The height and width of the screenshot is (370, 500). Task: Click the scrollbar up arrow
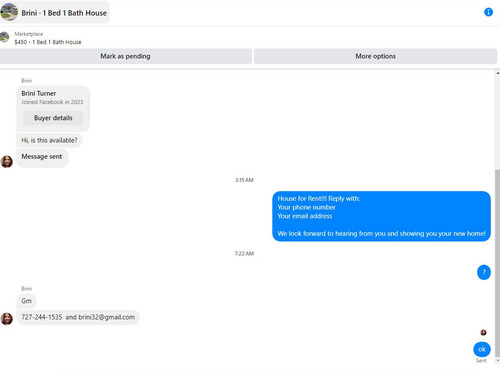(x=498, y=73)
